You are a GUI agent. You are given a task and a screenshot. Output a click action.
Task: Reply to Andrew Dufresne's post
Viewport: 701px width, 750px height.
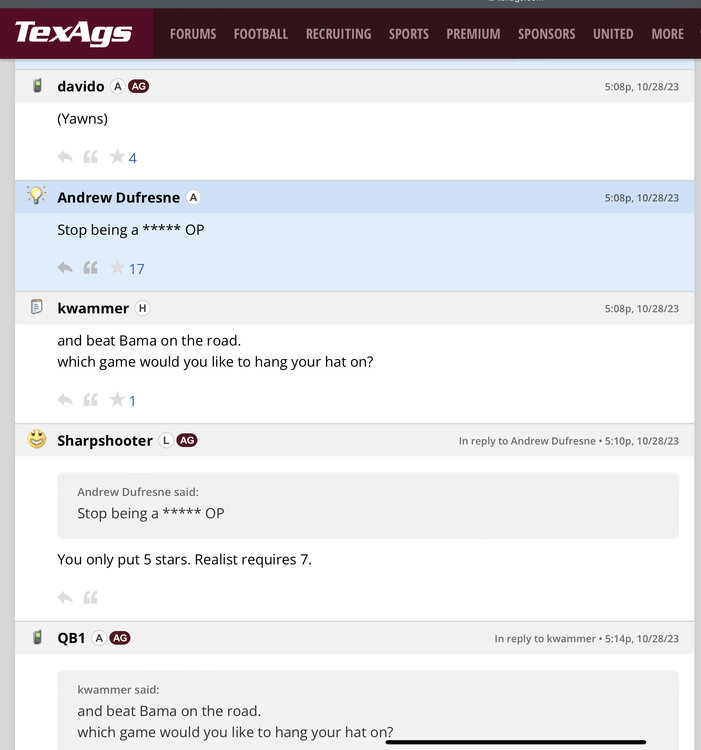pos(65,268)
